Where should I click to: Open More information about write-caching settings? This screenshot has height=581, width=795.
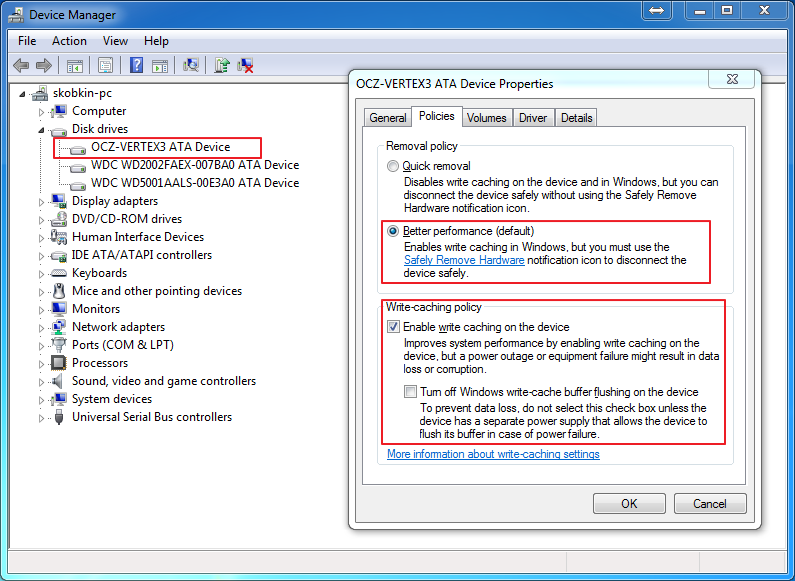coord(493,454)
